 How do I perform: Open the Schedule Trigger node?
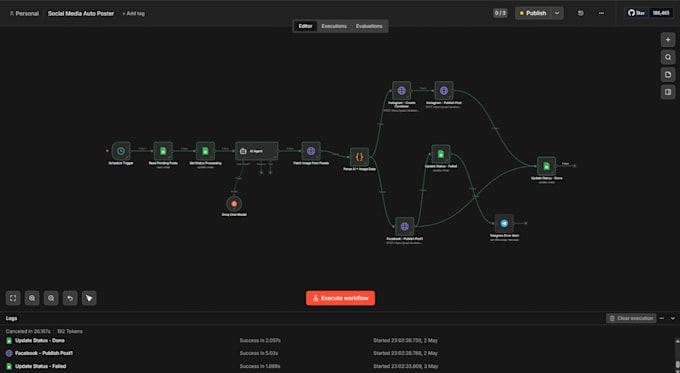(121, 151)
